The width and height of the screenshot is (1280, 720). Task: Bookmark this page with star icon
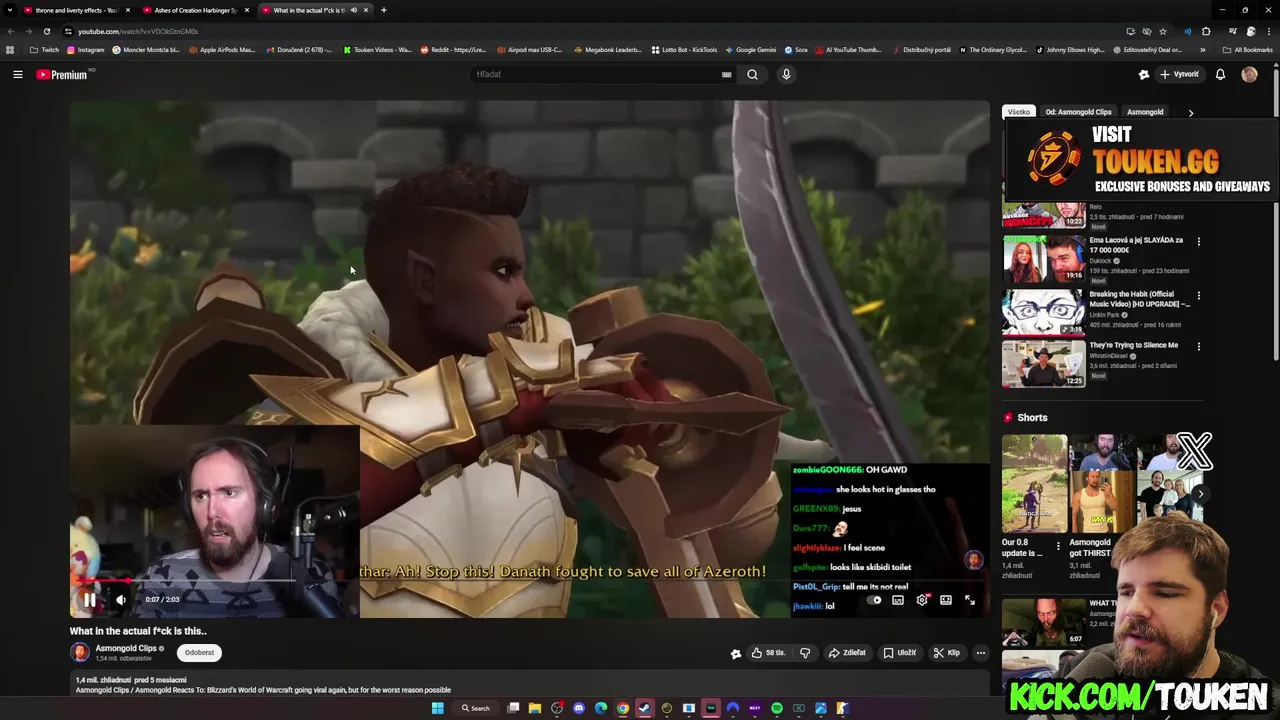tap(1162, 31)
